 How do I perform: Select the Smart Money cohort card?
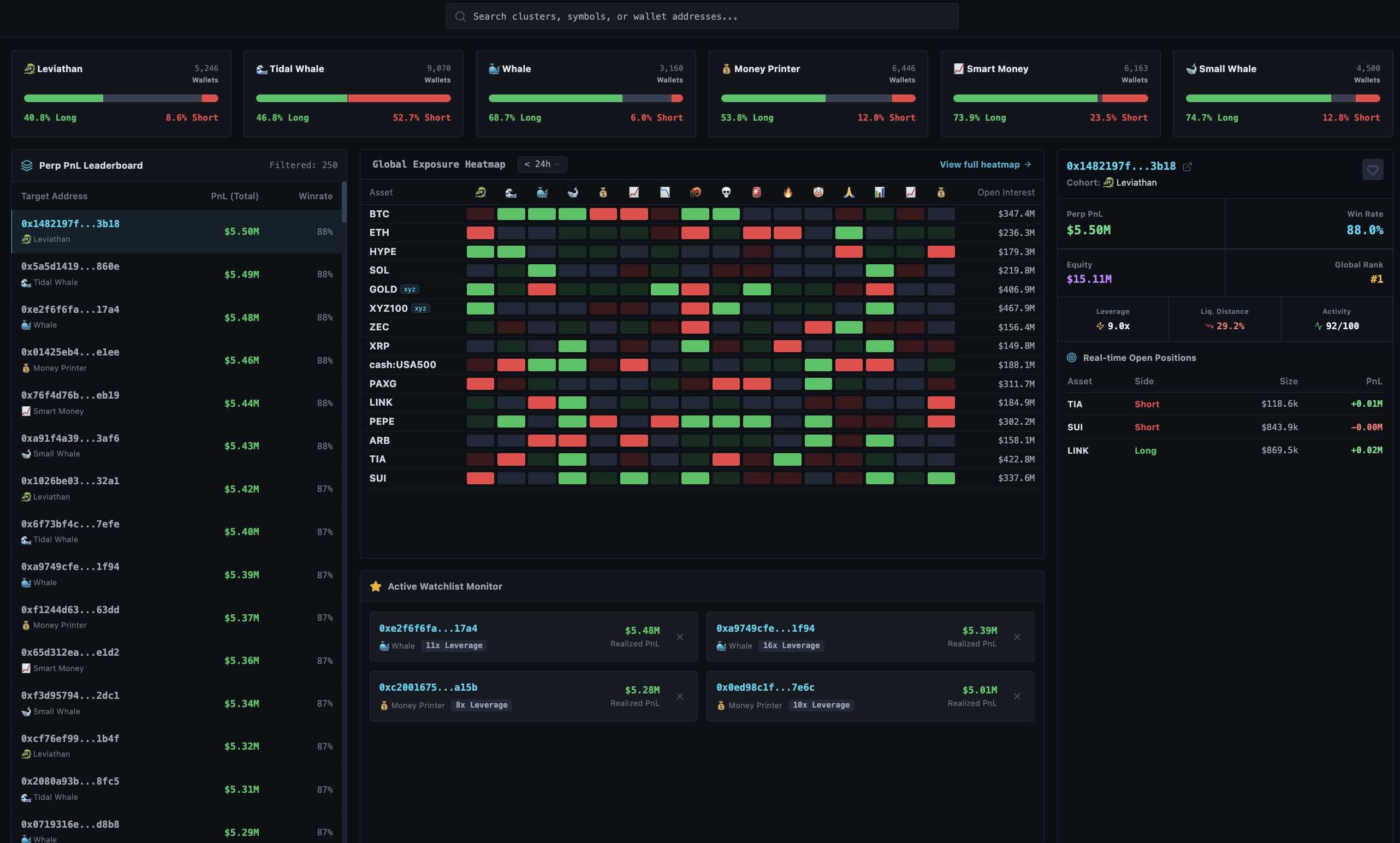[1050, 93]
